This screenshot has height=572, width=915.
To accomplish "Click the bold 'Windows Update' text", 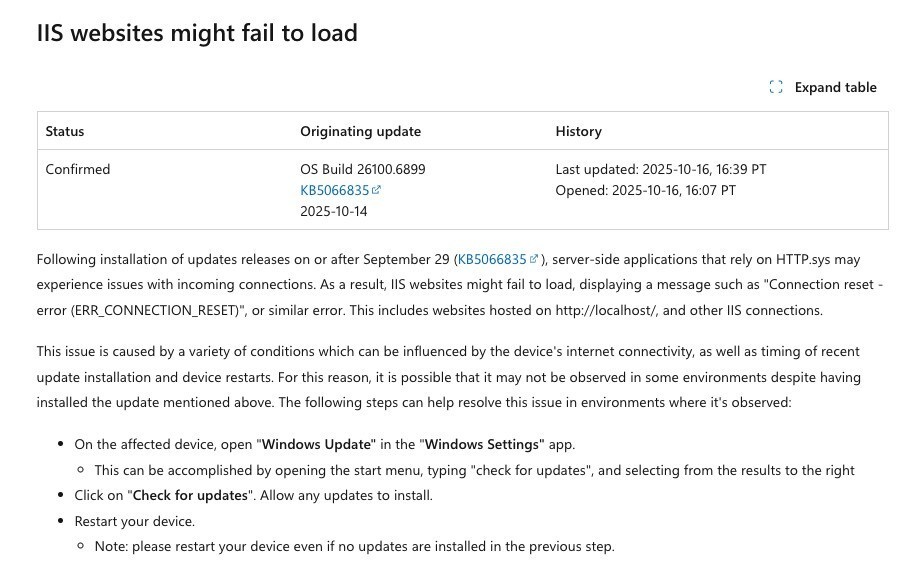I will coord(317,443).
